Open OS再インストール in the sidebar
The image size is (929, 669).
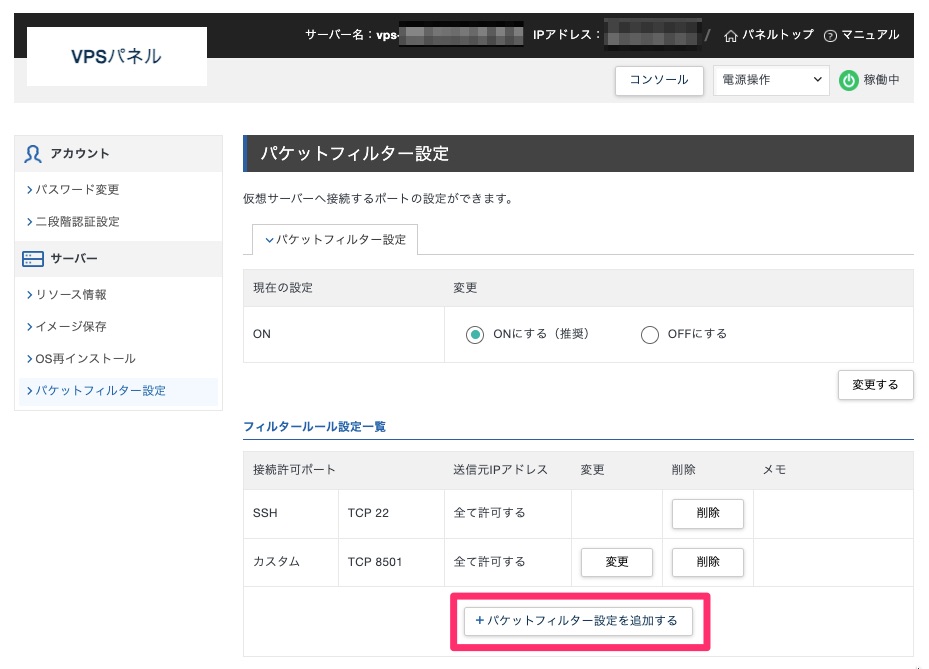tap(85, 359)
